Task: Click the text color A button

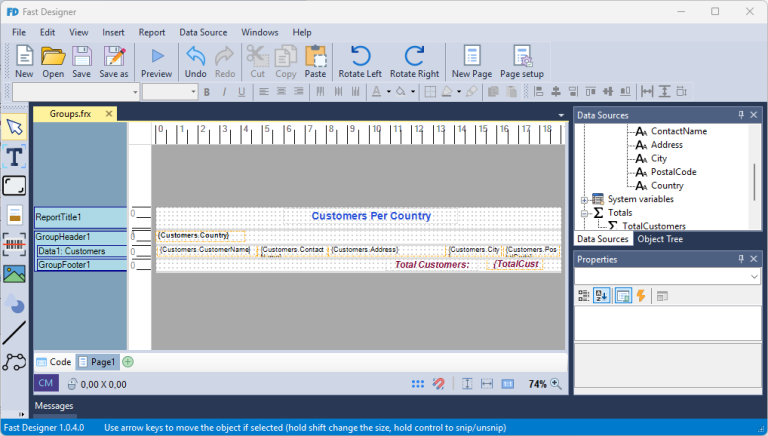Action: click(376, 92)
